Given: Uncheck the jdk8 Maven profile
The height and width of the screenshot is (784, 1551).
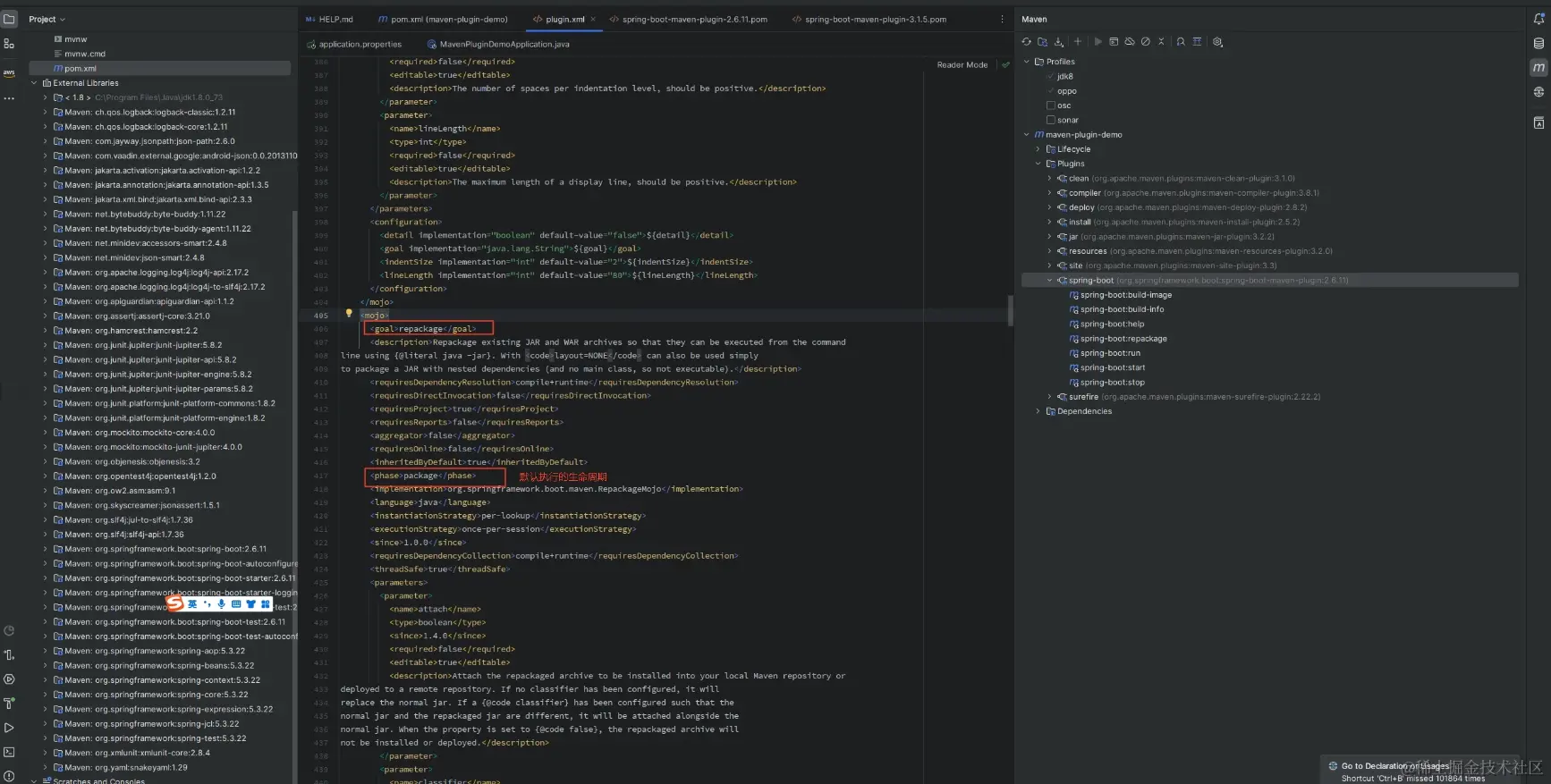Looking at the screenshot, I should click(1051, 77).
